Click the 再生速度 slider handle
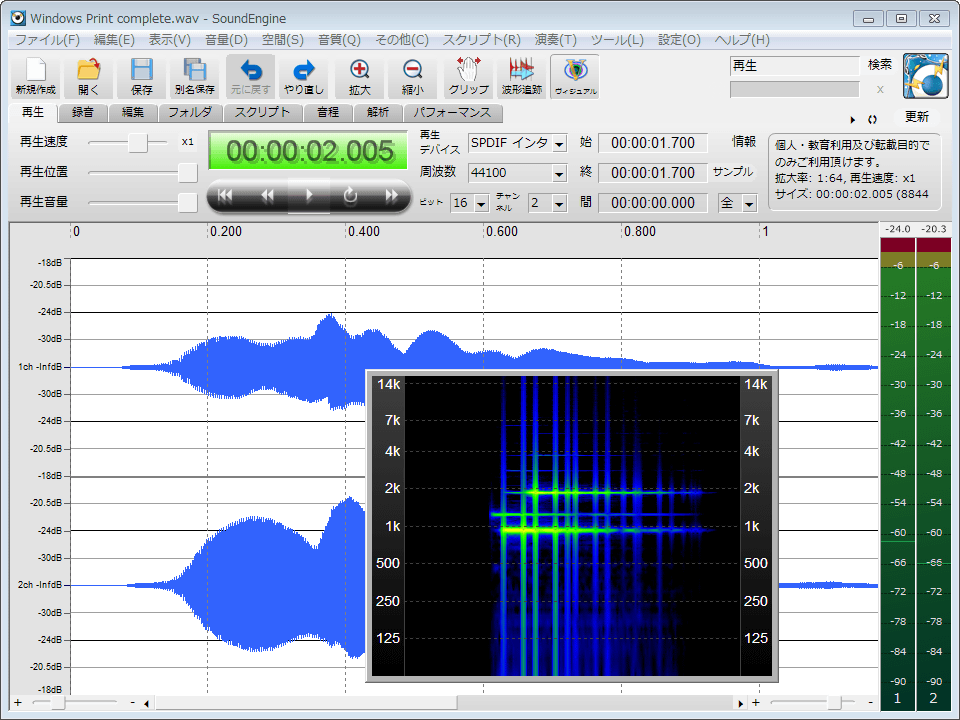 138,143
